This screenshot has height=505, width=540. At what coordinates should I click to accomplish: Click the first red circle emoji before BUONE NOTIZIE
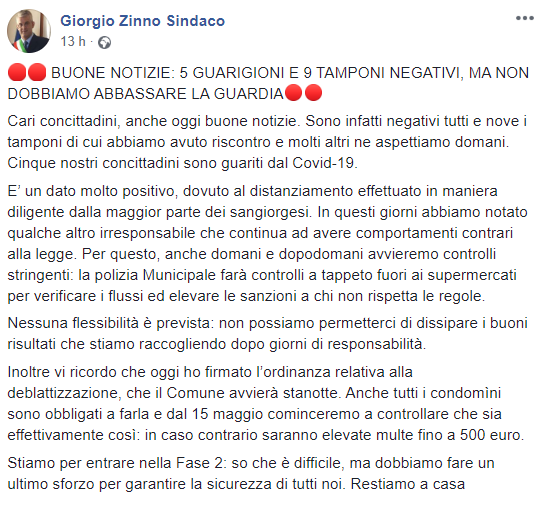tap(17, 72)
